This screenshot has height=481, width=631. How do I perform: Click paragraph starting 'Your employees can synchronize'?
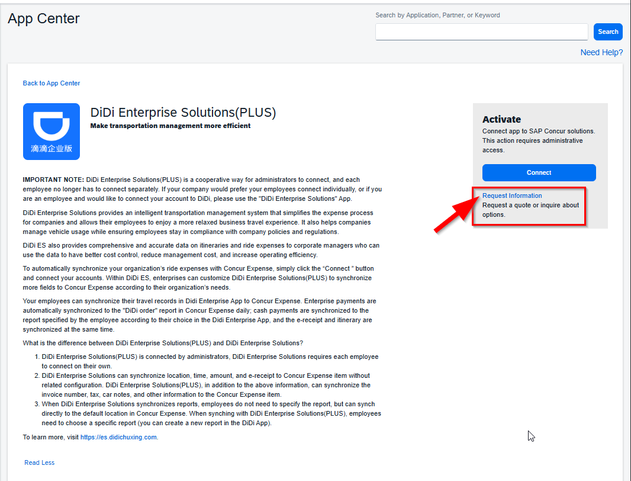[199, 315]
